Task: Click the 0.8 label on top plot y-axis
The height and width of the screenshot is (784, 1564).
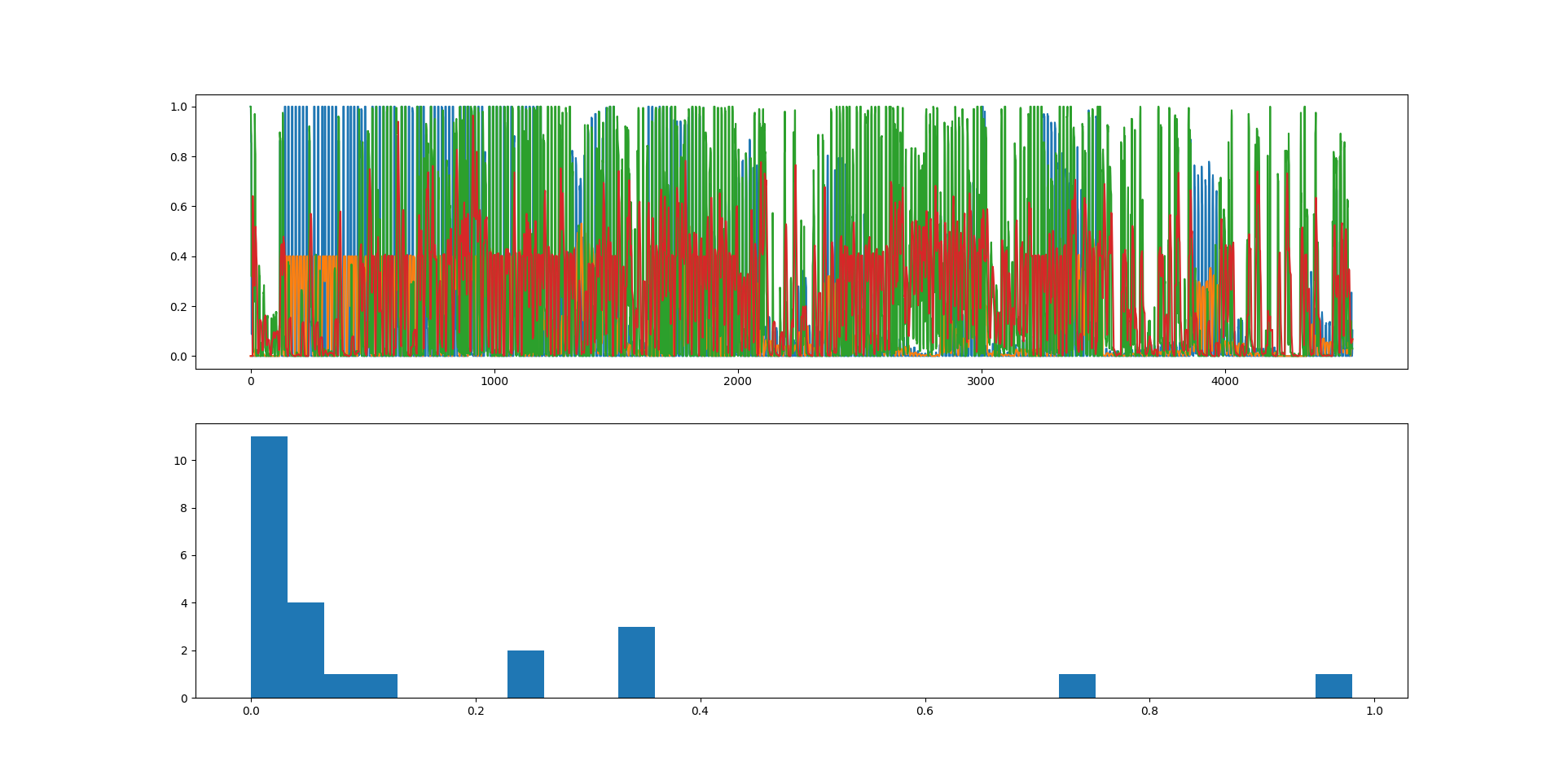Action: pos(178,157)
